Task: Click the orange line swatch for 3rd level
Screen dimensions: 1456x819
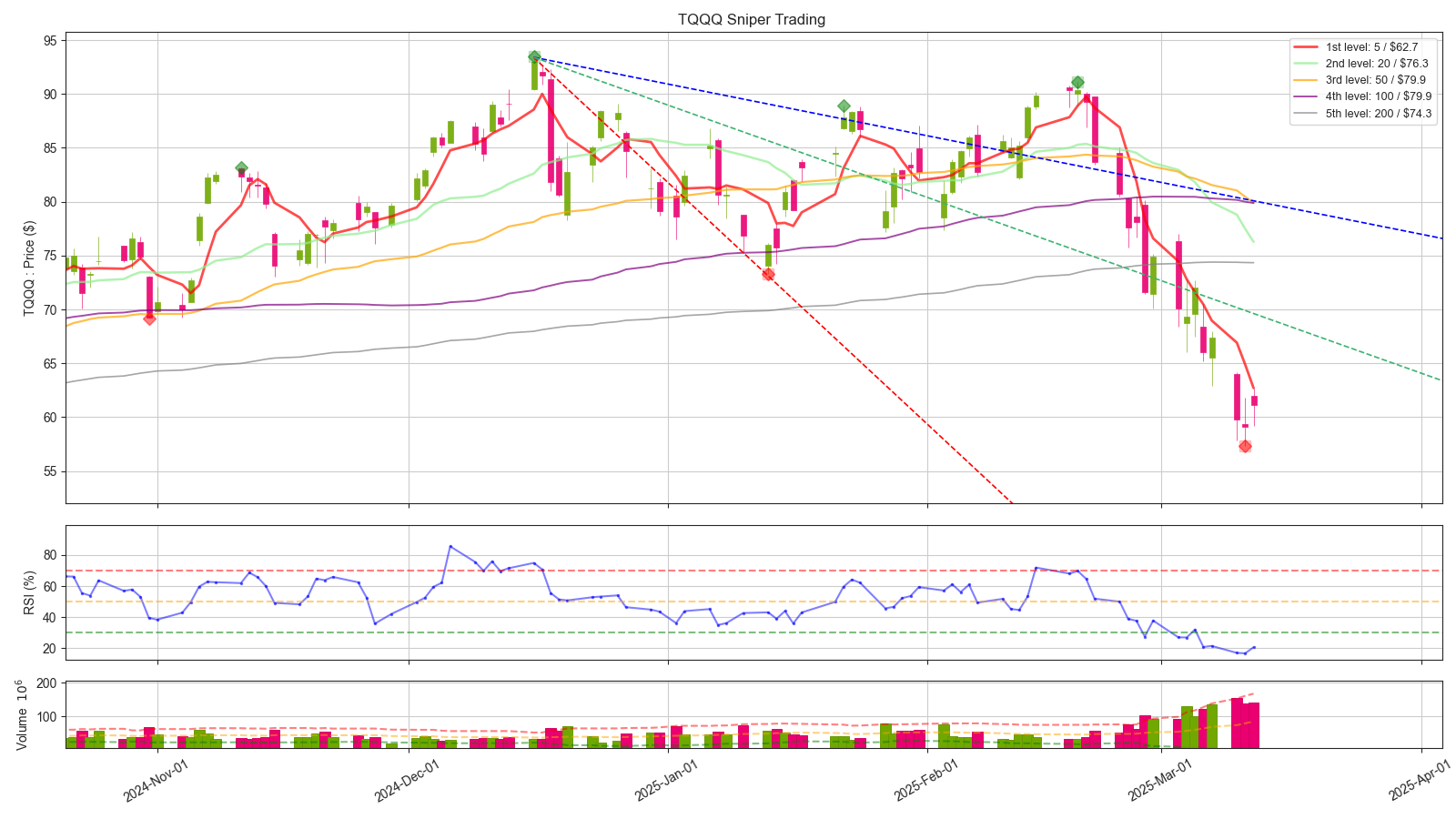Action: pos(1306,80)
